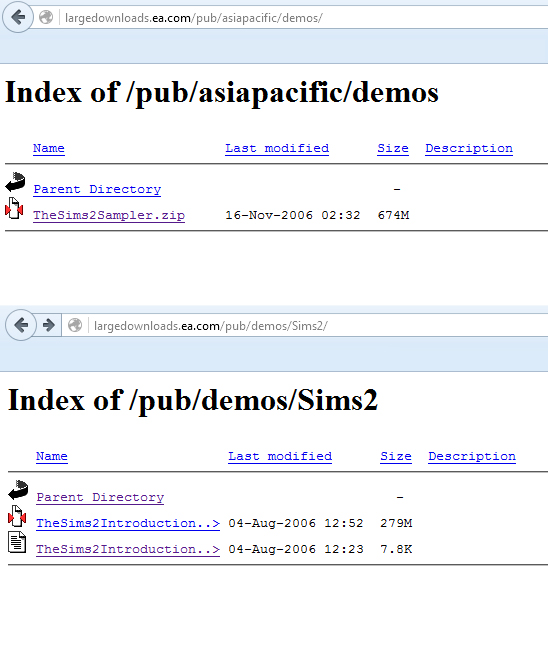548x666 pixels.
Task: Click the back arrow in the lower browser
Action: pyautogui.click(x=21, y=325)
